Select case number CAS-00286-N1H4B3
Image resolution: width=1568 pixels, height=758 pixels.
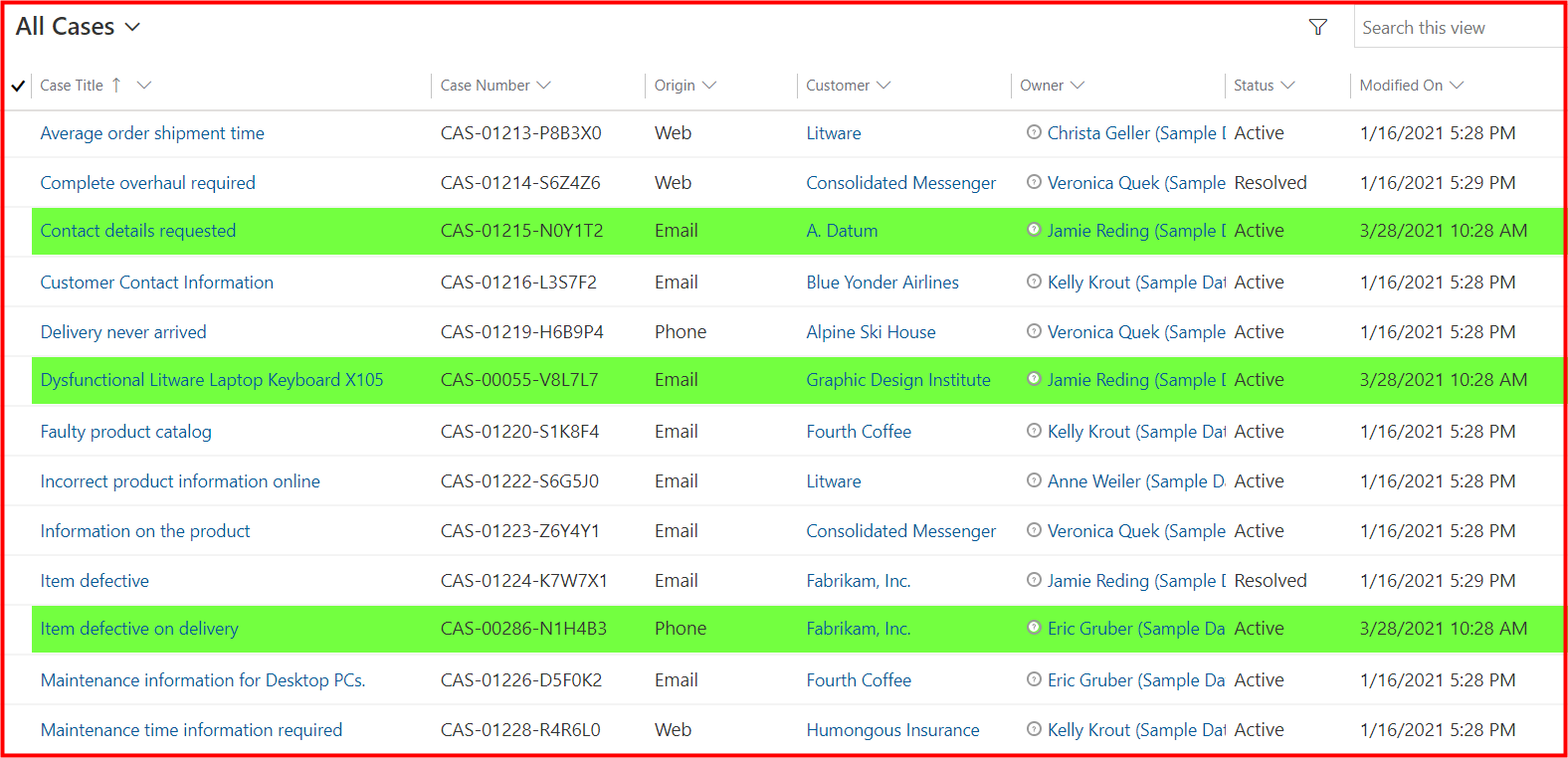tap(523, 629)
